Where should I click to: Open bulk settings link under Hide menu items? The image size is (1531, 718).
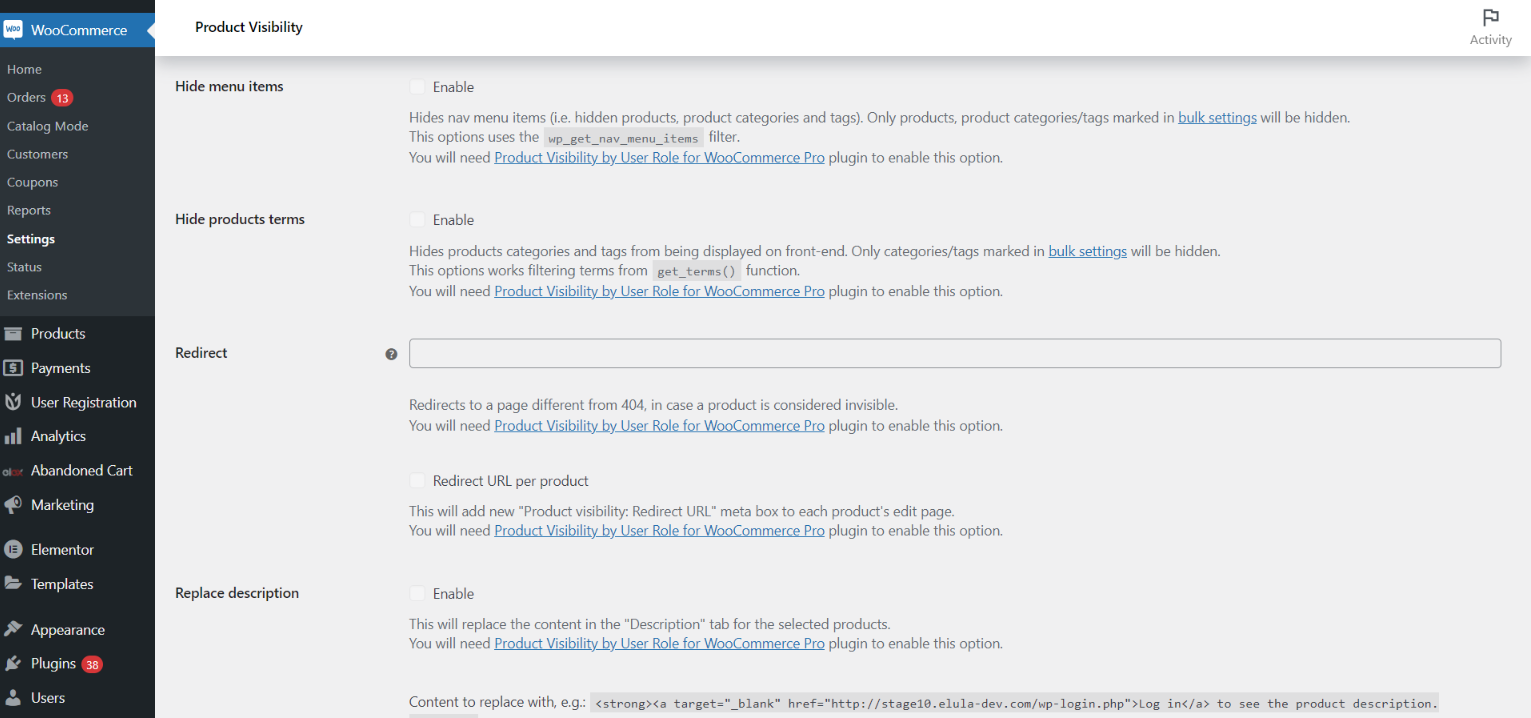(x=1217, y=117)
